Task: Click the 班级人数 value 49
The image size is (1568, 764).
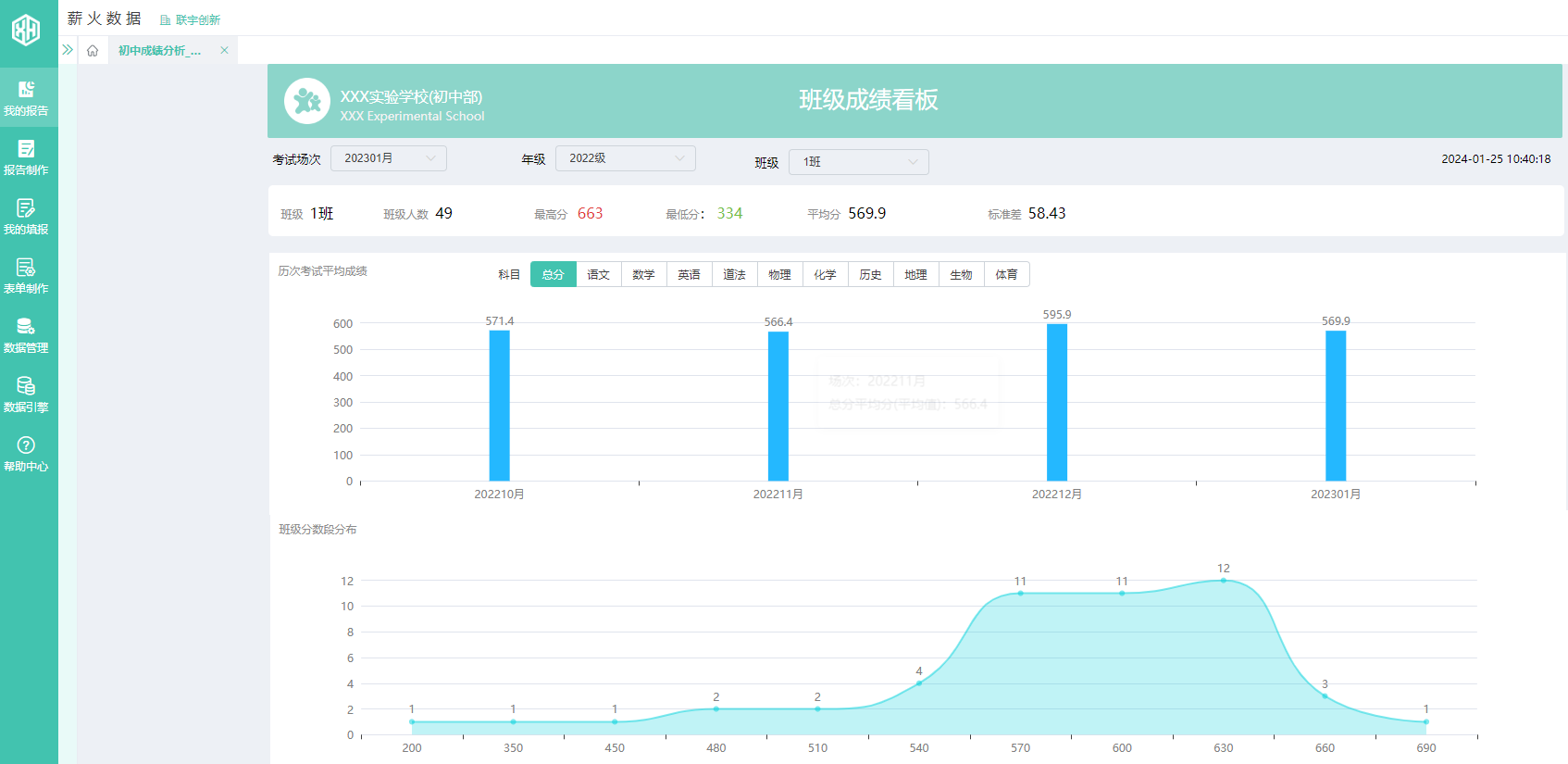Action: coord(444,214)
